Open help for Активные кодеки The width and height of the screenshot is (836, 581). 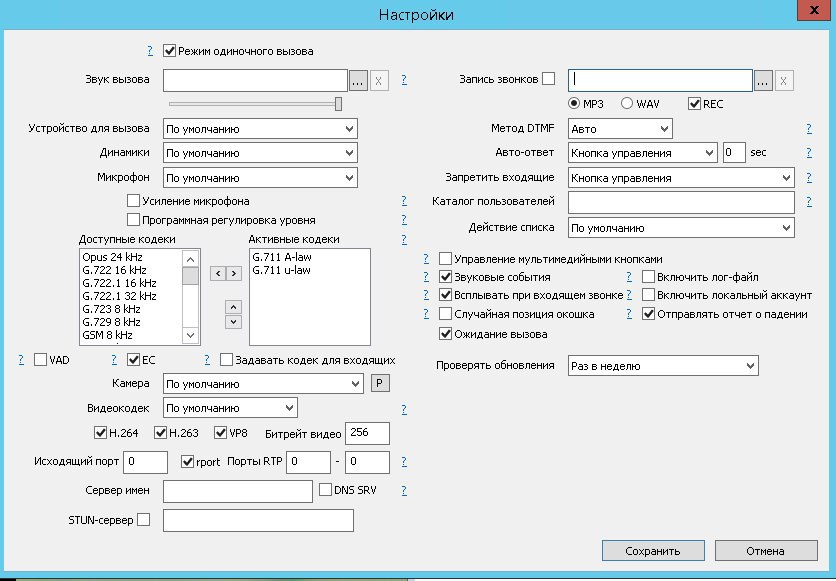[x=404, y=239]
